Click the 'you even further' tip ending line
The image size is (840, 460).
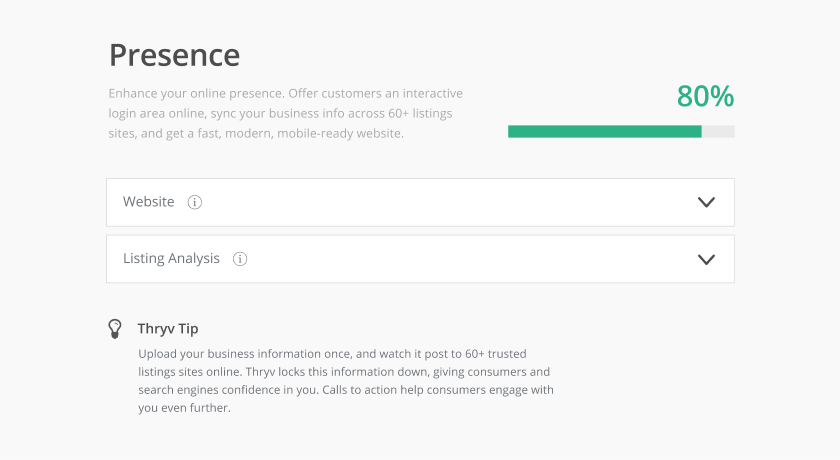[x=184, y=408]
